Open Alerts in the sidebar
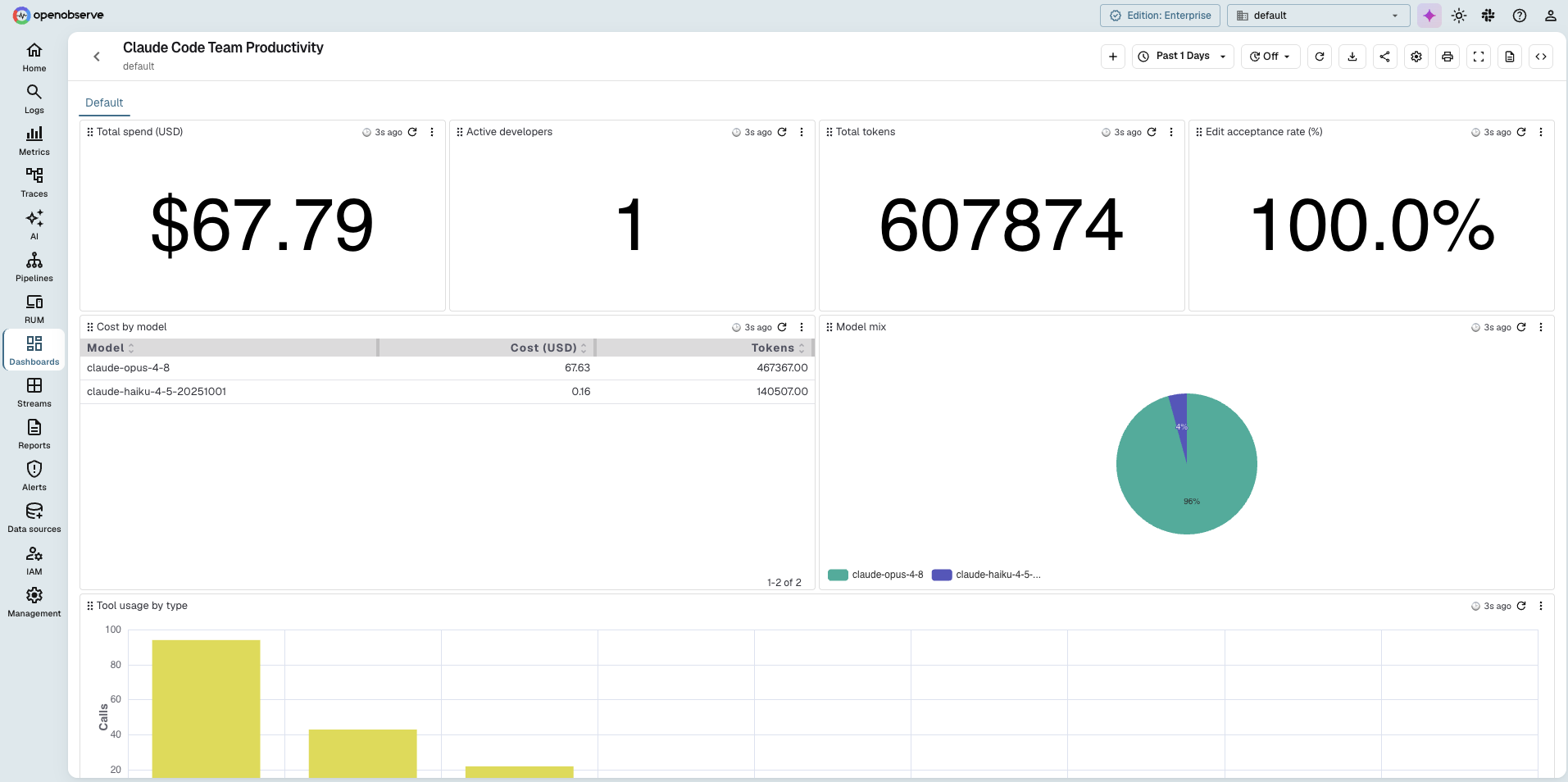This screenshot has height=782, width=1568. [34, 476]
